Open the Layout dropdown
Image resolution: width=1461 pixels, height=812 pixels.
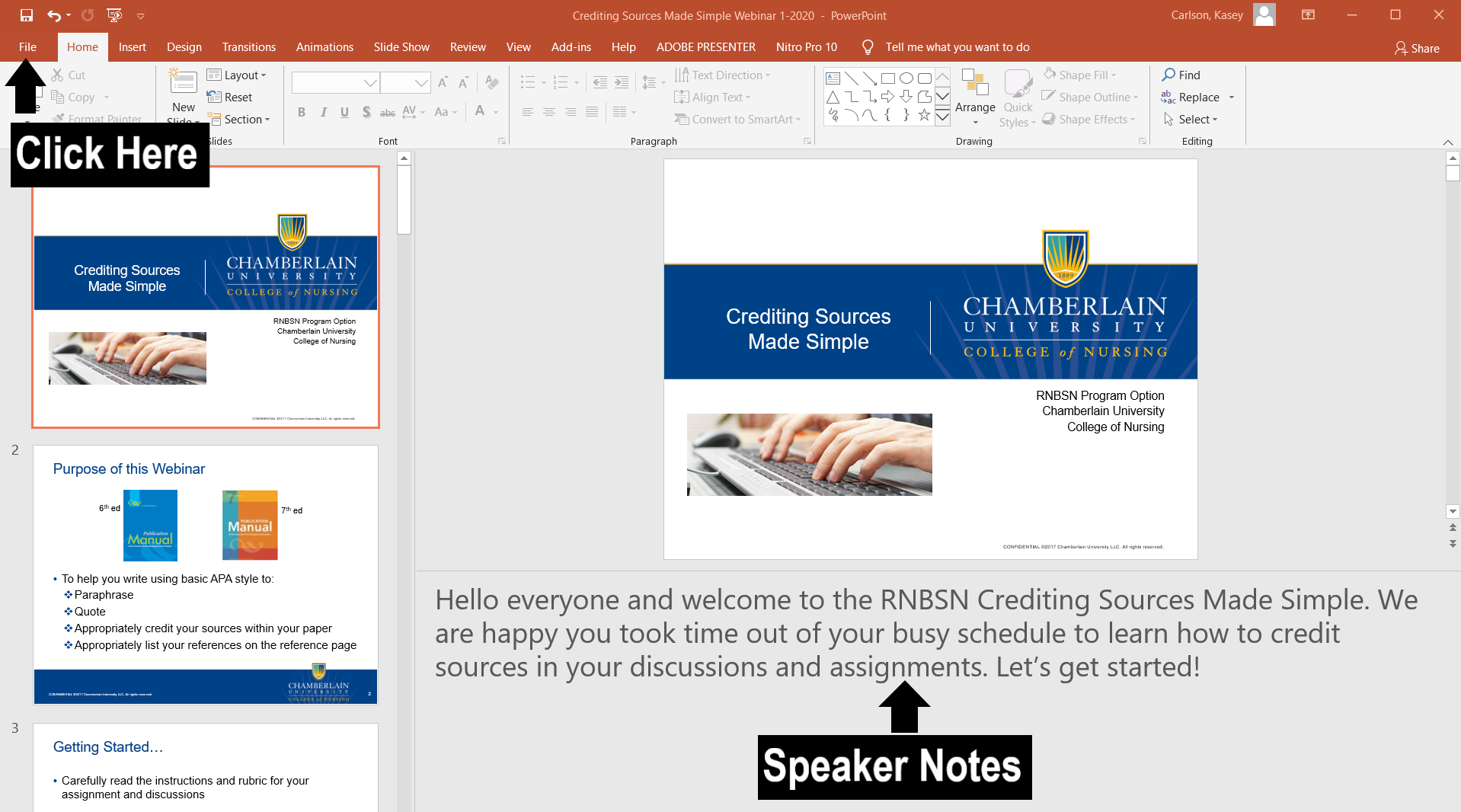pyautogui.click(x=237, y=75)
